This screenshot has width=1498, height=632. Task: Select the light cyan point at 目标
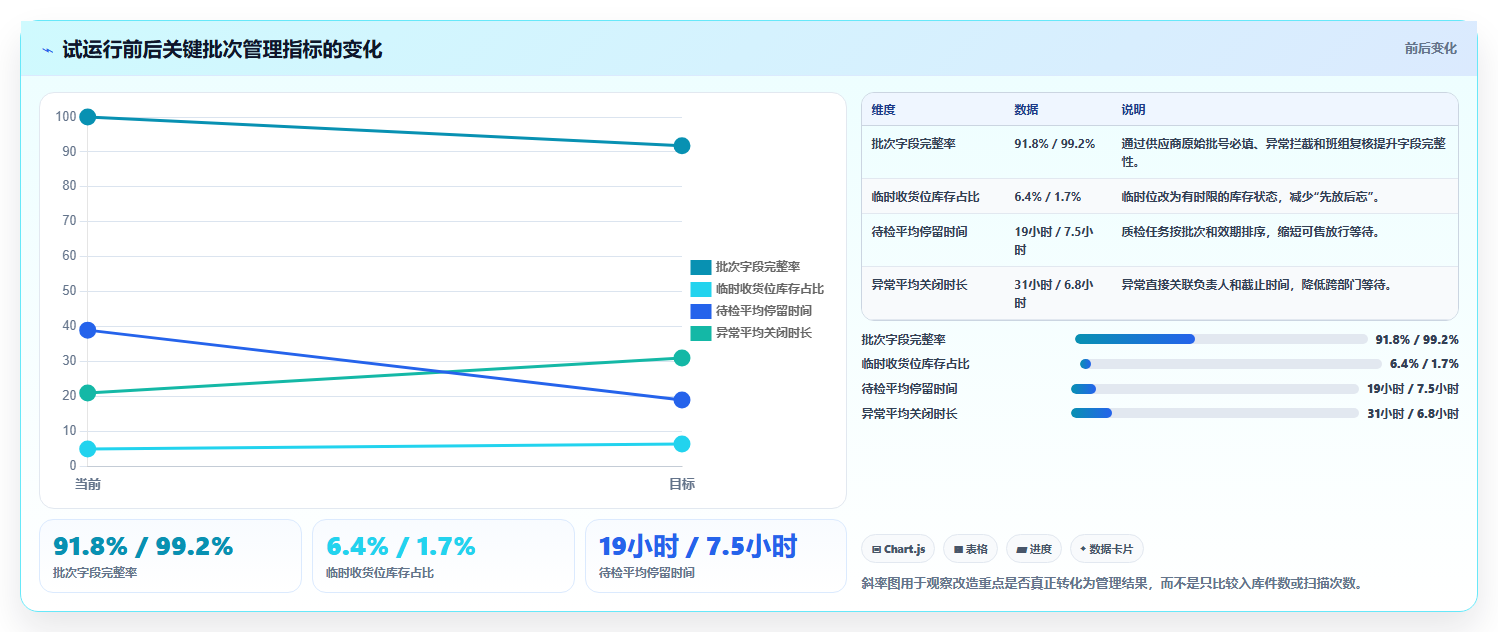click(682, 444)
